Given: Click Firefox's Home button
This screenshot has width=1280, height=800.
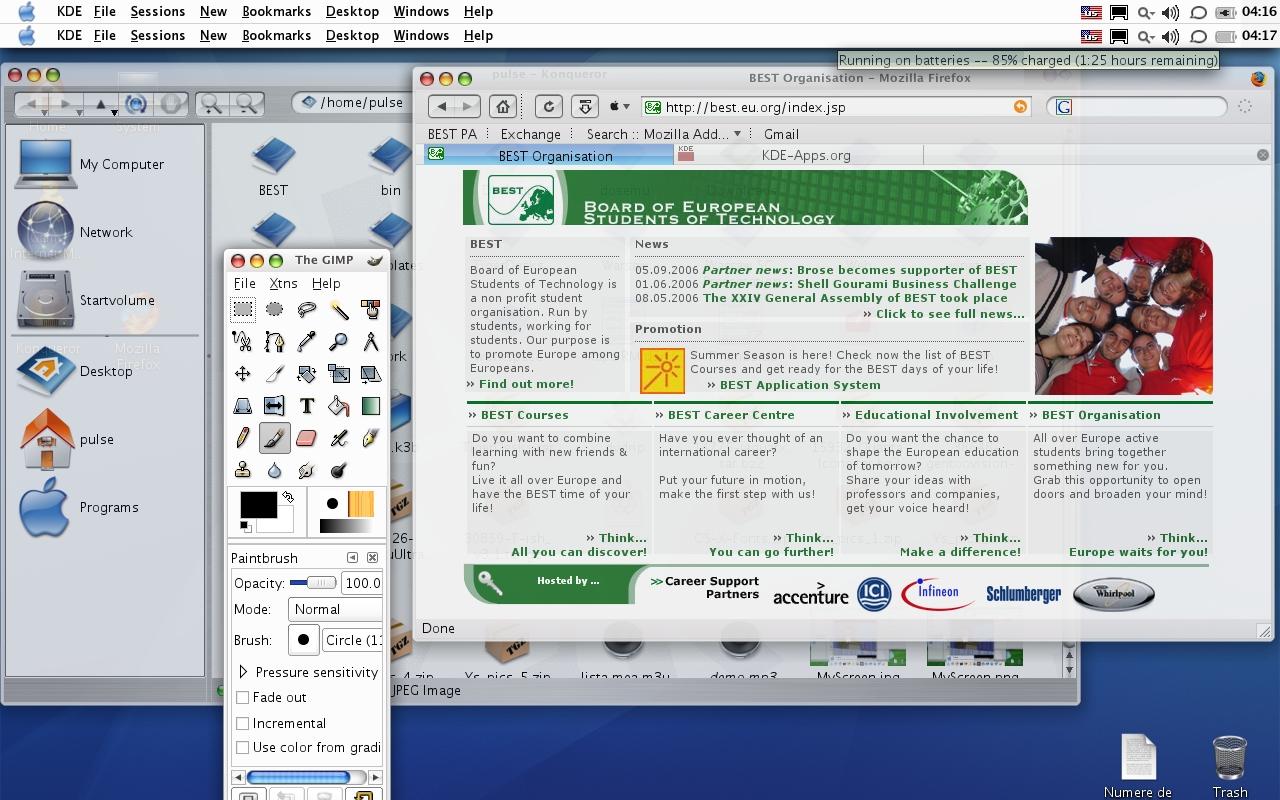Looking at the screenshot, I should [x=503, y=106].
